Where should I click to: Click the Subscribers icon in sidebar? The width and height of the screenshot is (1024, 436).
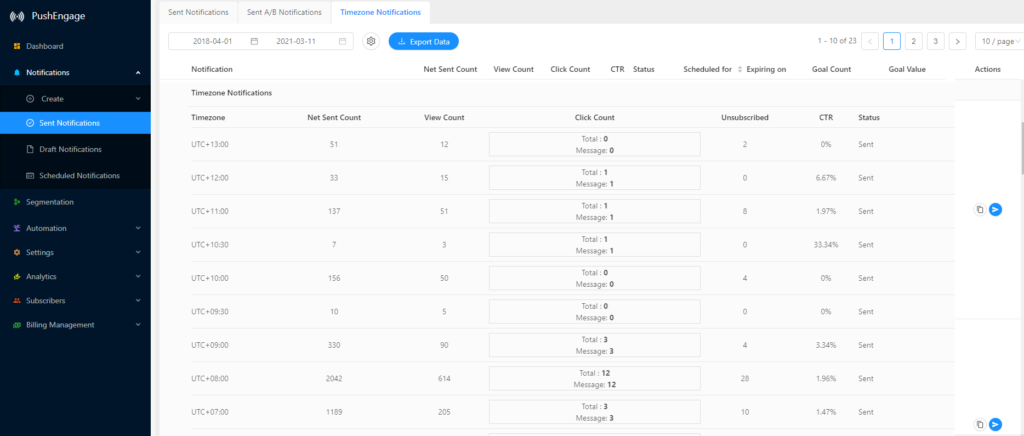17,301
